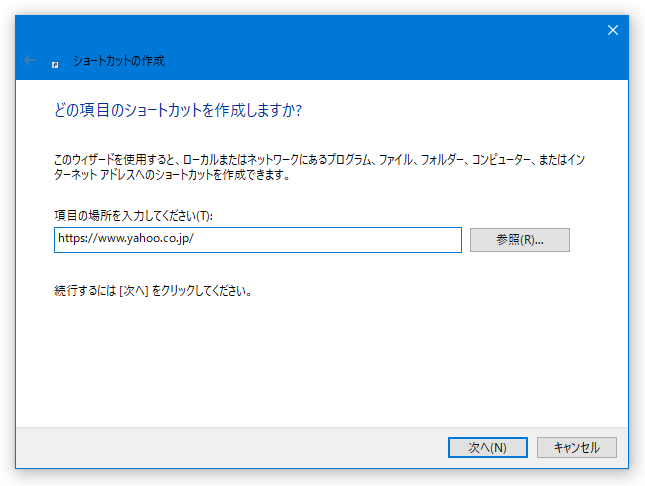Screen dimensions: 645x486
Task: Close the ショートカットの作成 wizard with X
Action: click(613, 30)
